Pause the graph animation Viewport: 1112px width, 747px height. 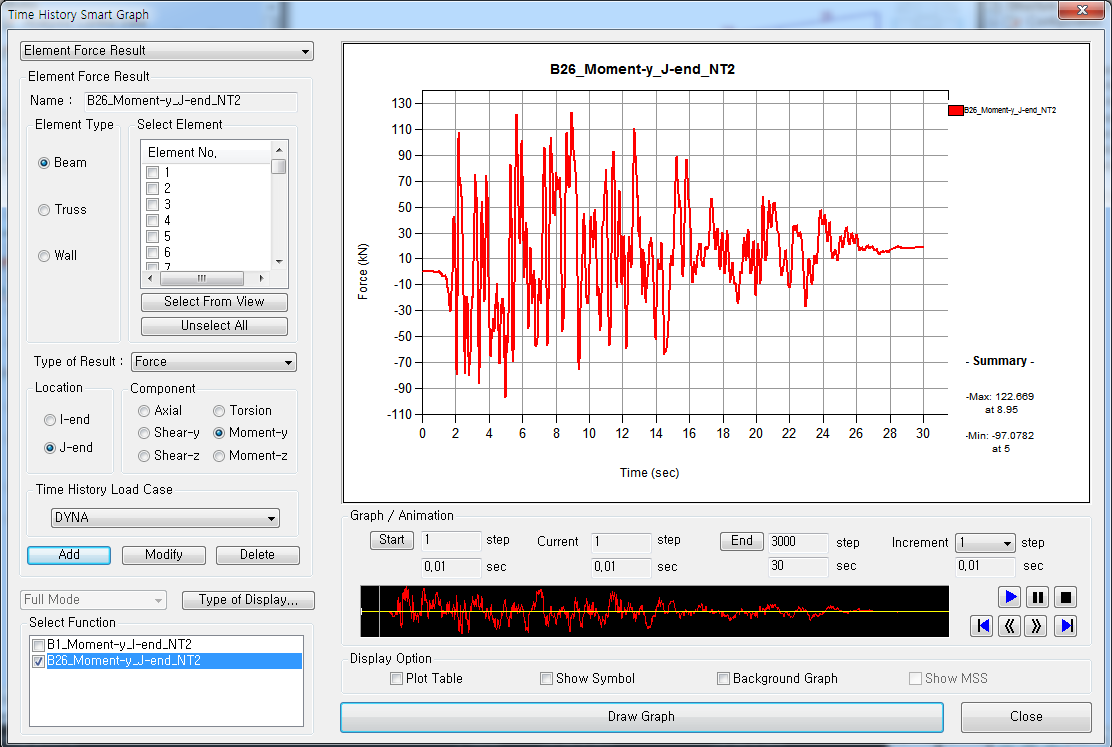click(x=1038, y=597)
